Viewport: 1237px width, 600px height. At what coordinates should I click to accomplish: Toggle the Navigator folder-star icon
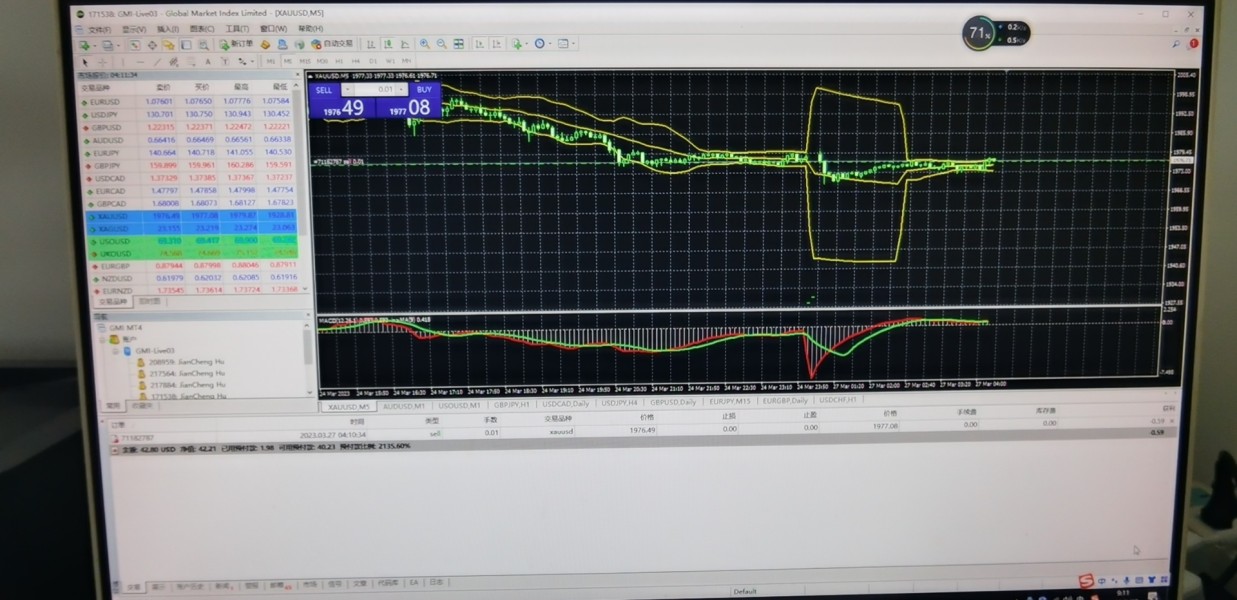click(169, 45)
